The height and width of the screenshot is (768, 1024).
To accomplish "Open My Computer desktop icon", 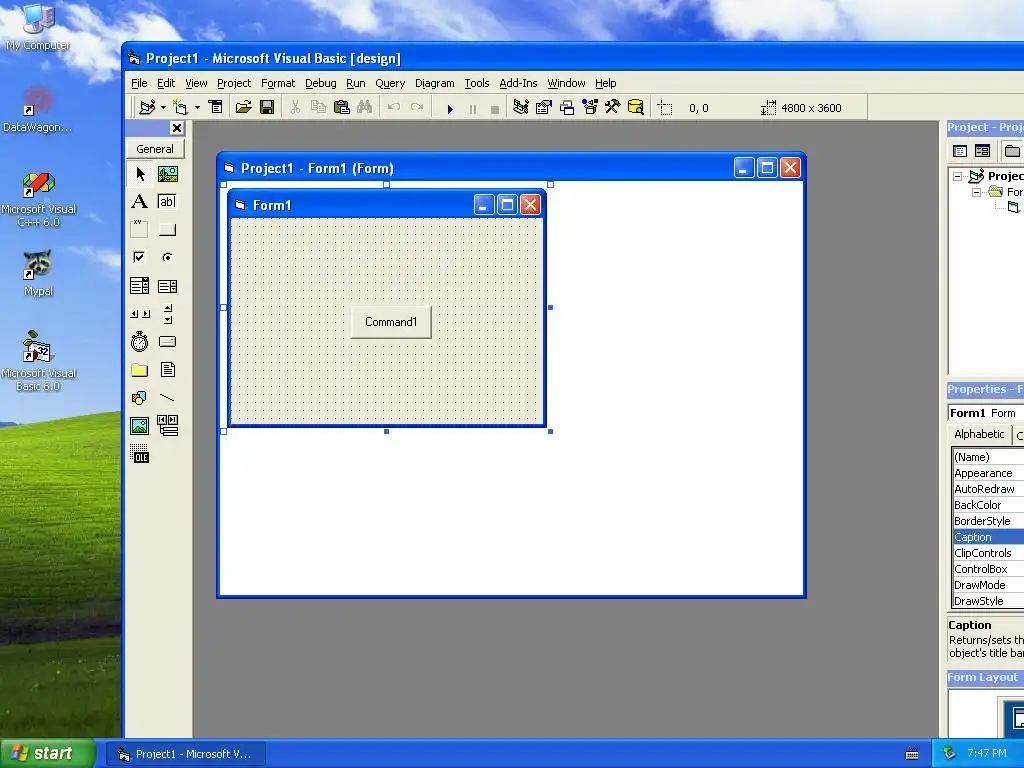I will click(38, 27).
